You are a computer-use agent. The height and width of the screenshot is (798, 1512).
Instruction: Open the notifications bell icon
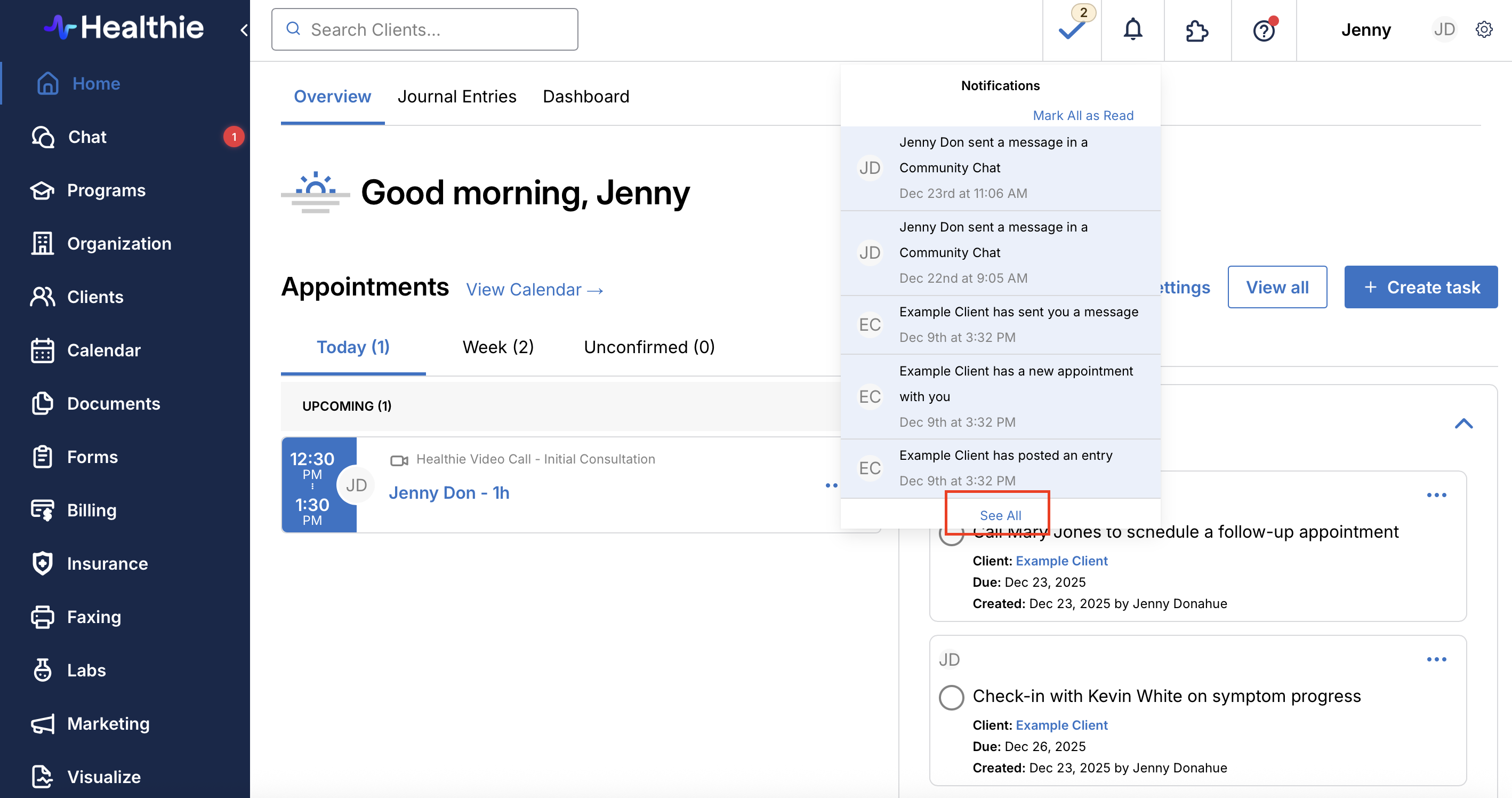[x=1132, y=29]
